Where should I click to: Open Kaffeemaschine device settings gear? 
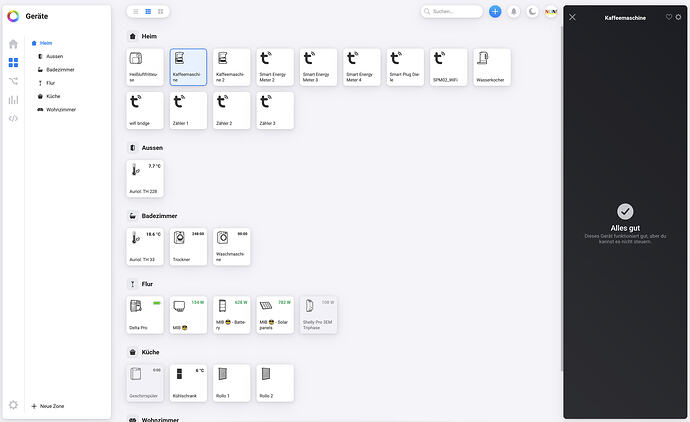(678, 17)
